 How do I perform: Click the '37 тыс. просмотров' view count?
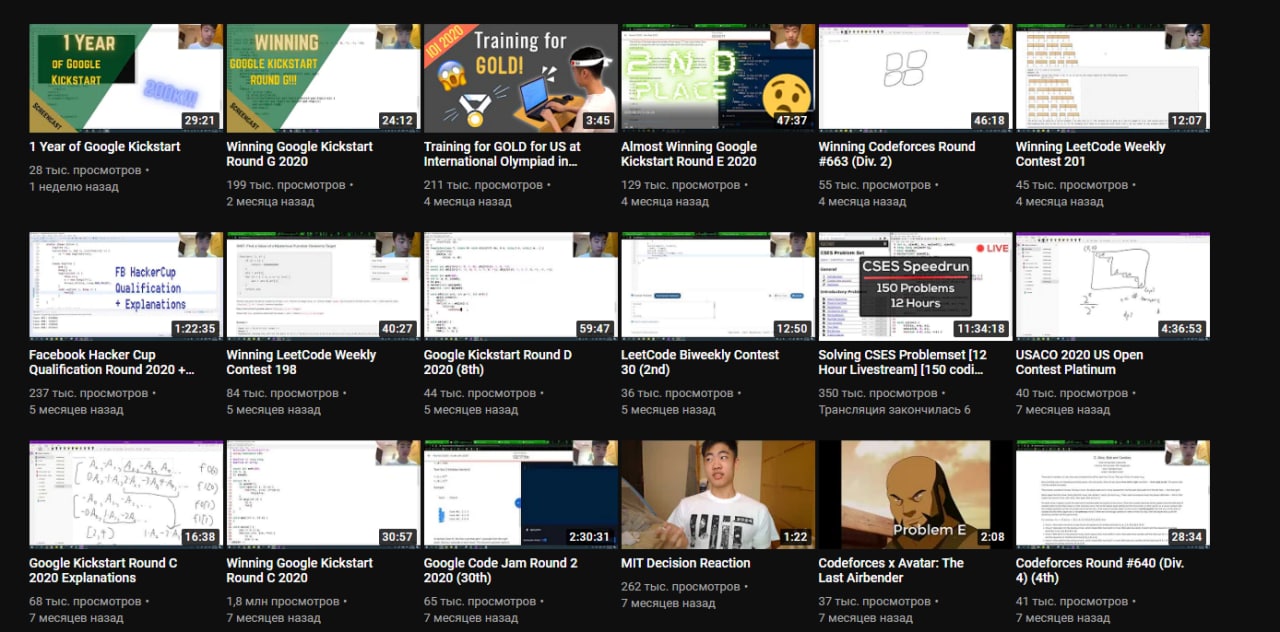coord(875,601)
